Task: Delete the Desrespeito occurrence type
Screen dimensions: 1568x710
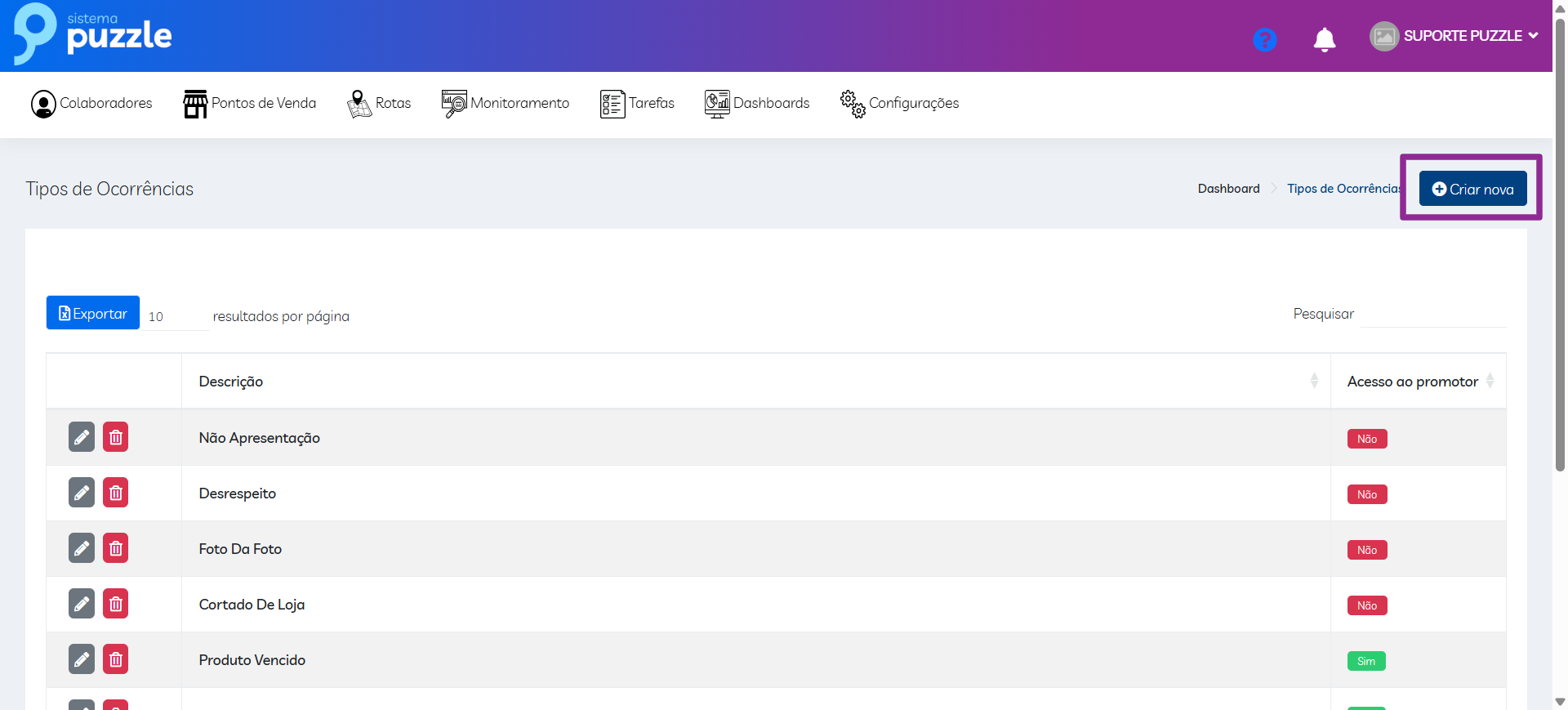Action: point(116,493)
